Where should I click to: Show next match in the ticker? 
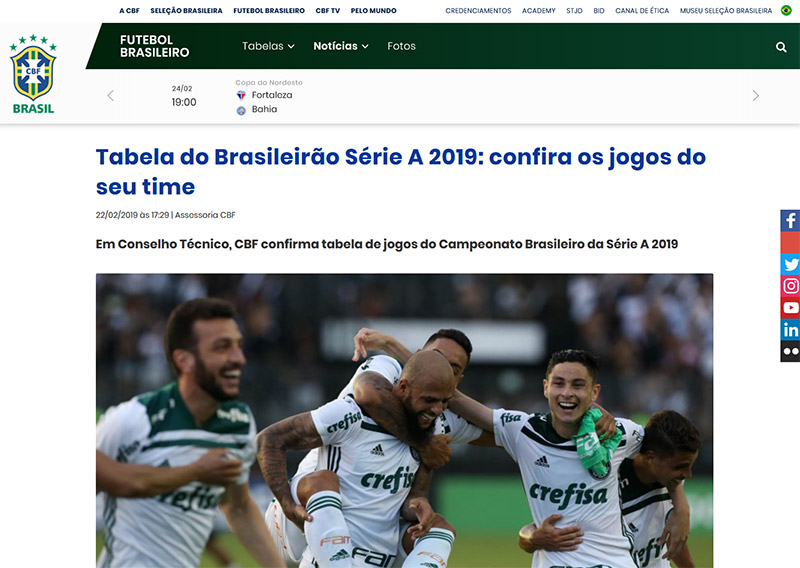[x=756, y=95]
